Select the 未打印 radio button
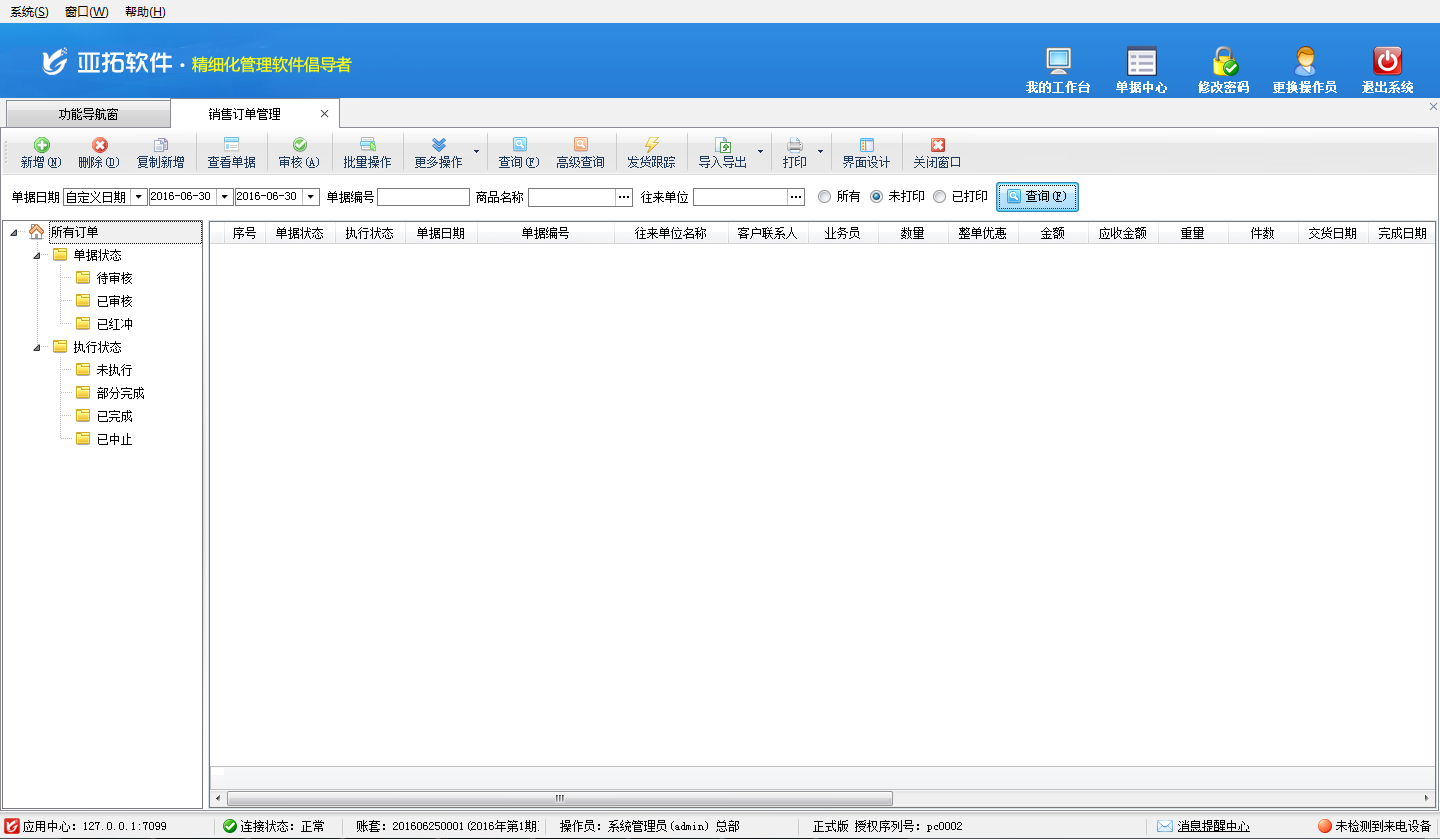This screenshot has width=1440, height=839. point(877,197)
